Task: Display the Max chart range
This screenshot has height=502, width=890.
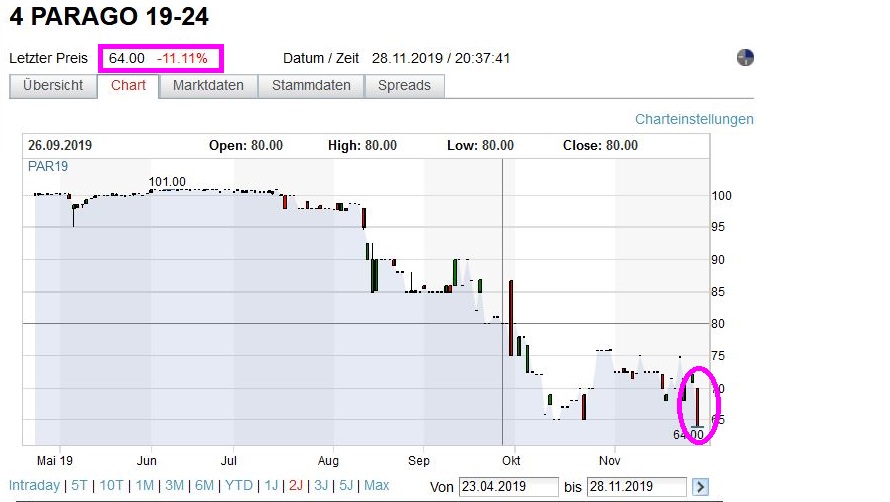Action: [376, 486]
